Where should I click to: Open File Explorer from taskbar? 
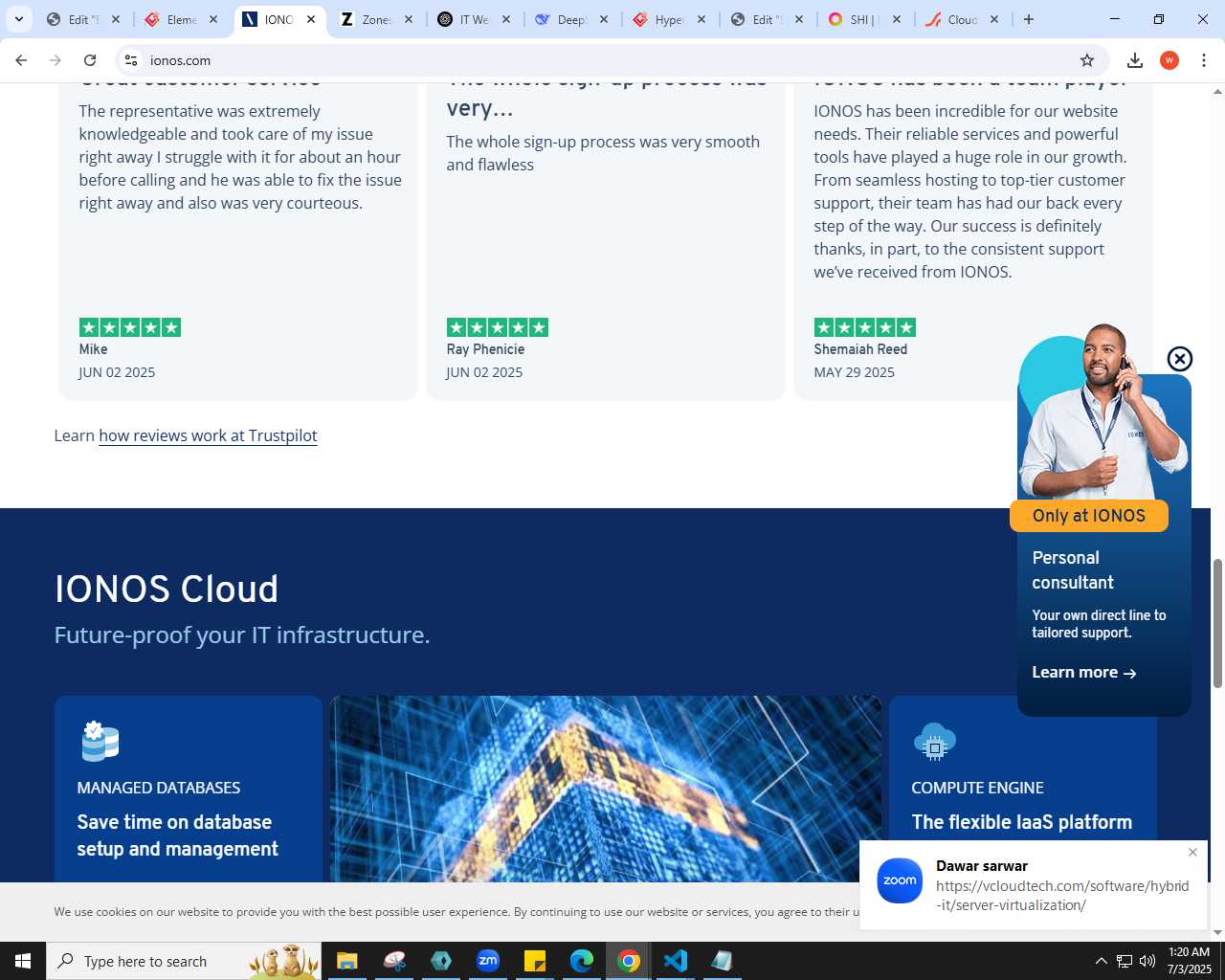(x=346, y=961)
